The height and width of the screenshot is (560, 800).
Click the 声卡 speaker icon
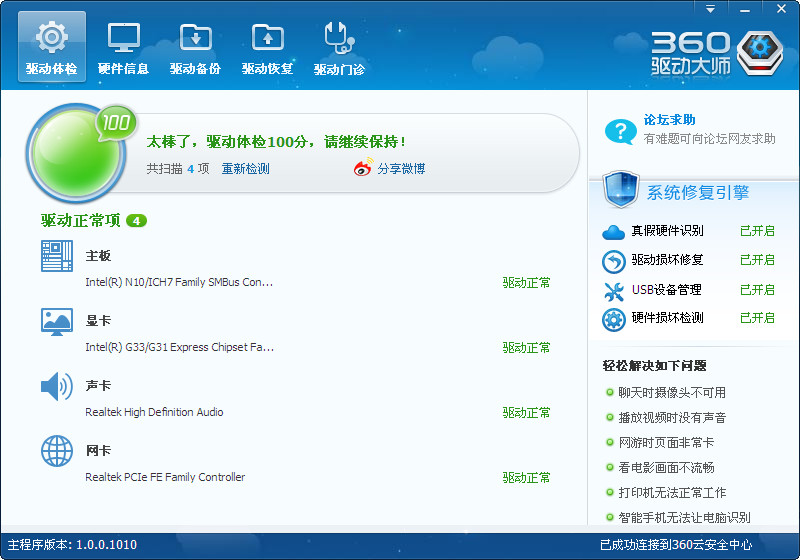pos(57,387)
